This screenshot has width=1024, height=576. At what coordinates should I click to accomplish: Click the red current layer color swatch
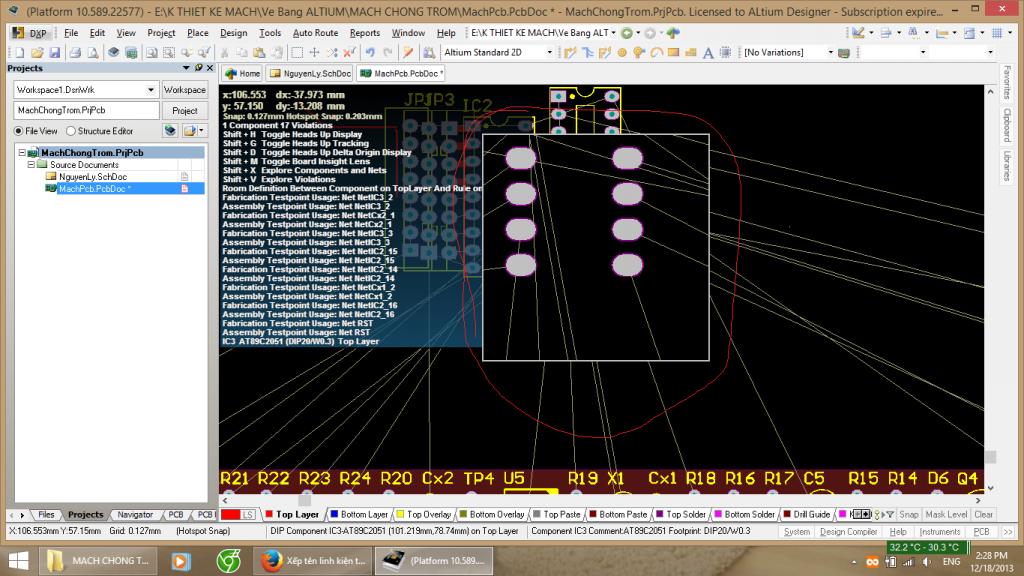229,514
